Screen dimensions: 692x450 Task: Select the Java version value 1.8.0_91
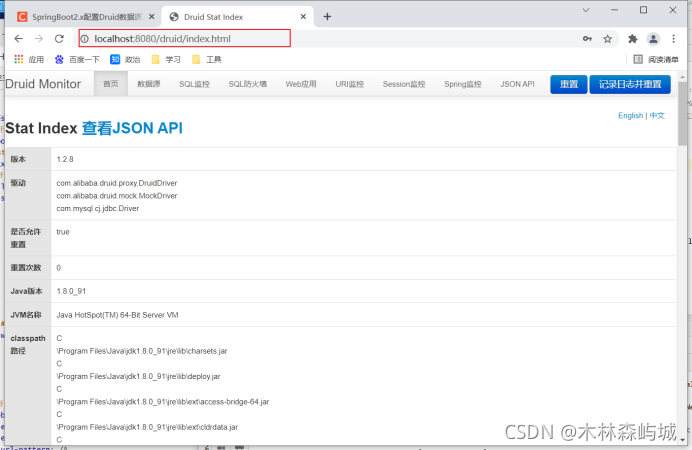pyautogui.click(x=71, y=291)
